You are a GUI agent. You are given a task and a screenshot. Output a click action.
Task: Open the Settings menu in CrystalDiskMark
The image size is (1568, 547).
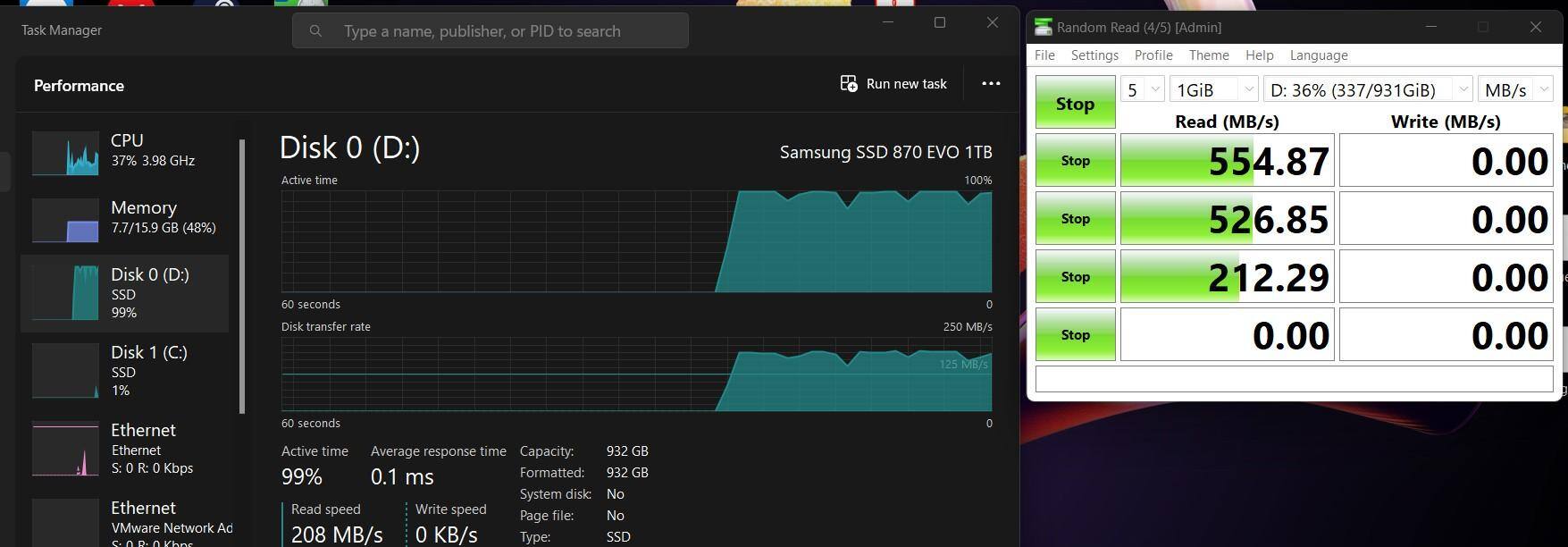pos(1094,55)
